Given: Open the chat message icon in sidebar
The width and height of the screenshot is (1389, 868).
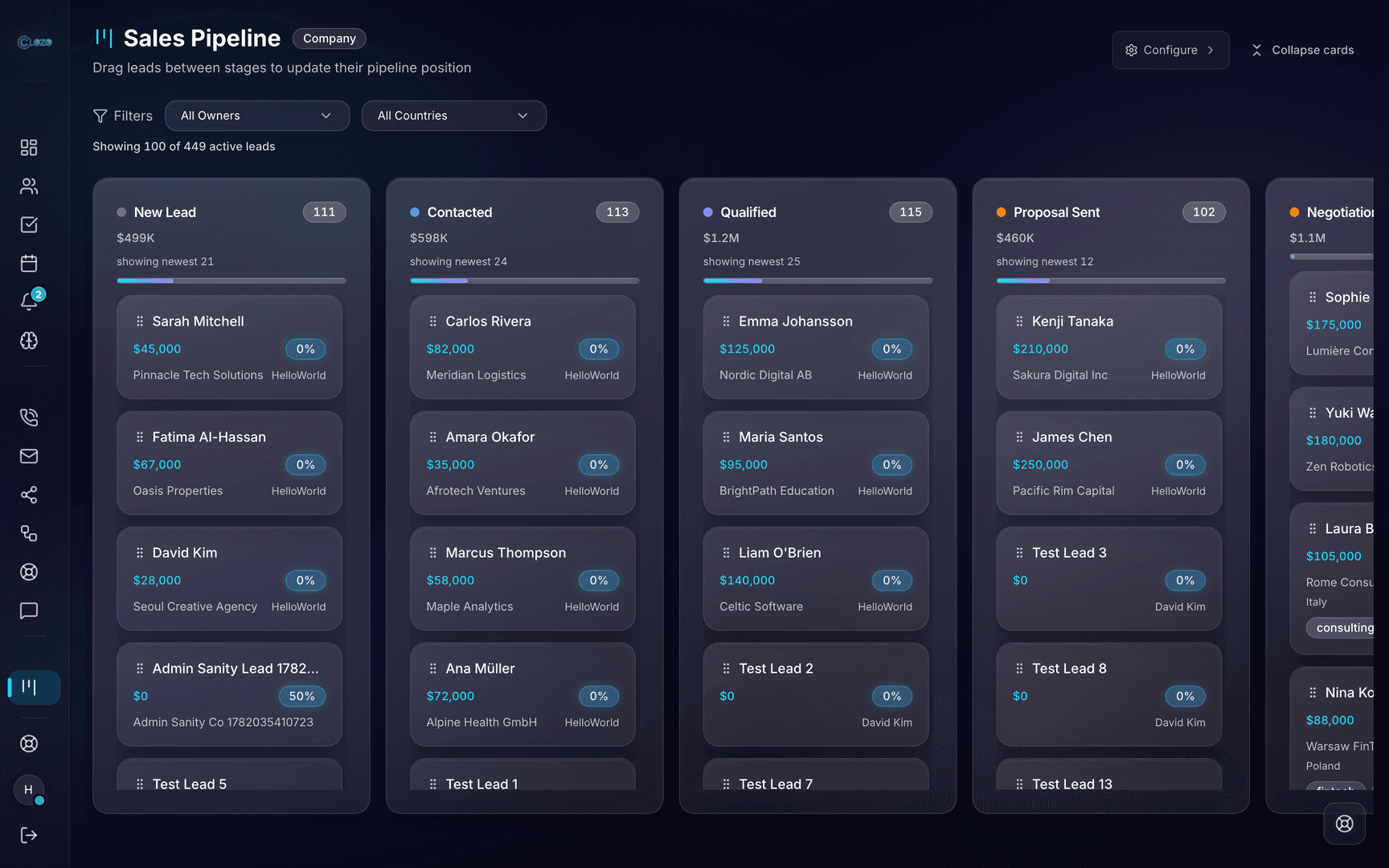Looking at the screenshot, I should tap(29, 611).
